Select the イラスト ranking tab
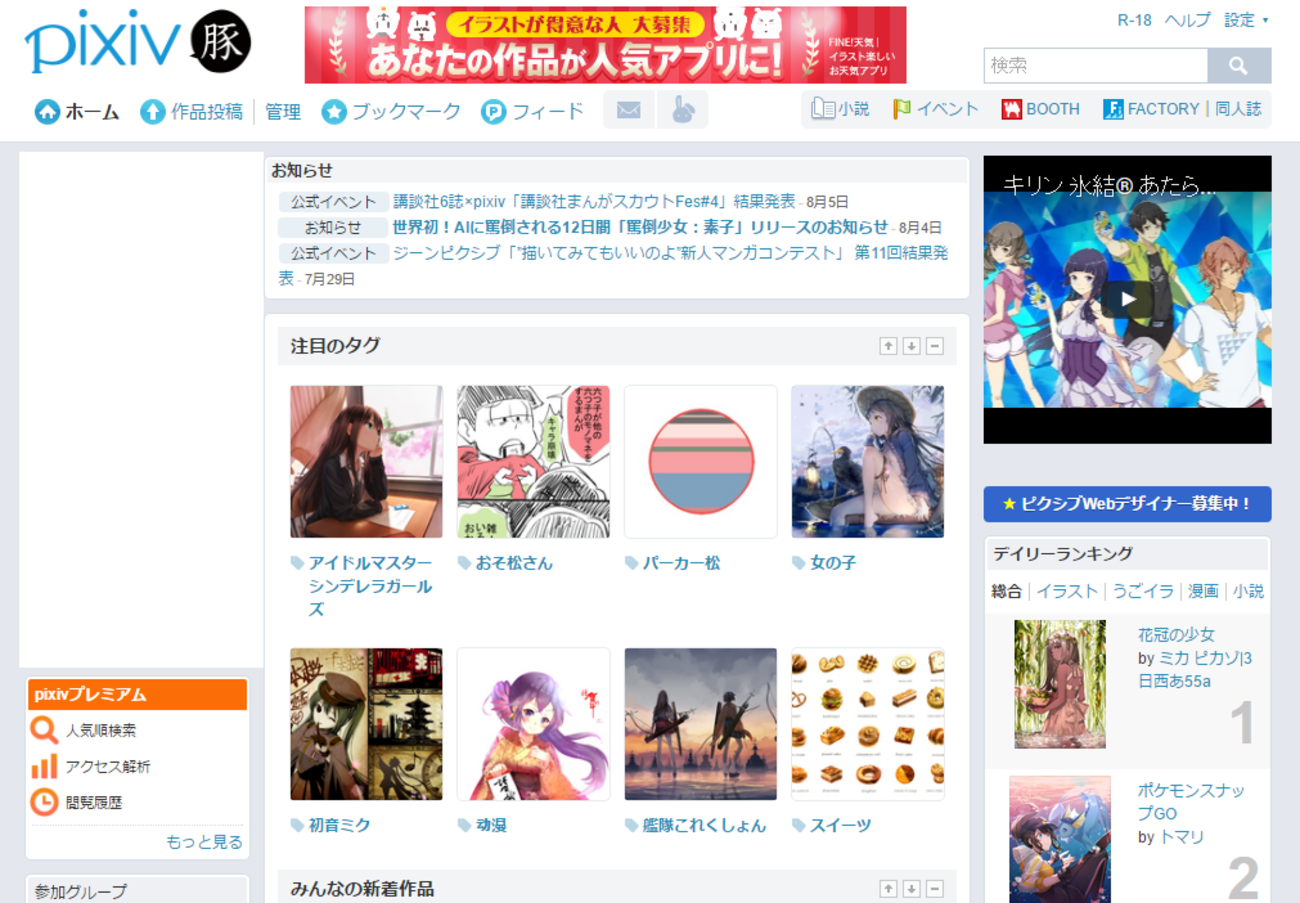Viewport: 1300px width, 903px height. click(x=1067, y=591)
